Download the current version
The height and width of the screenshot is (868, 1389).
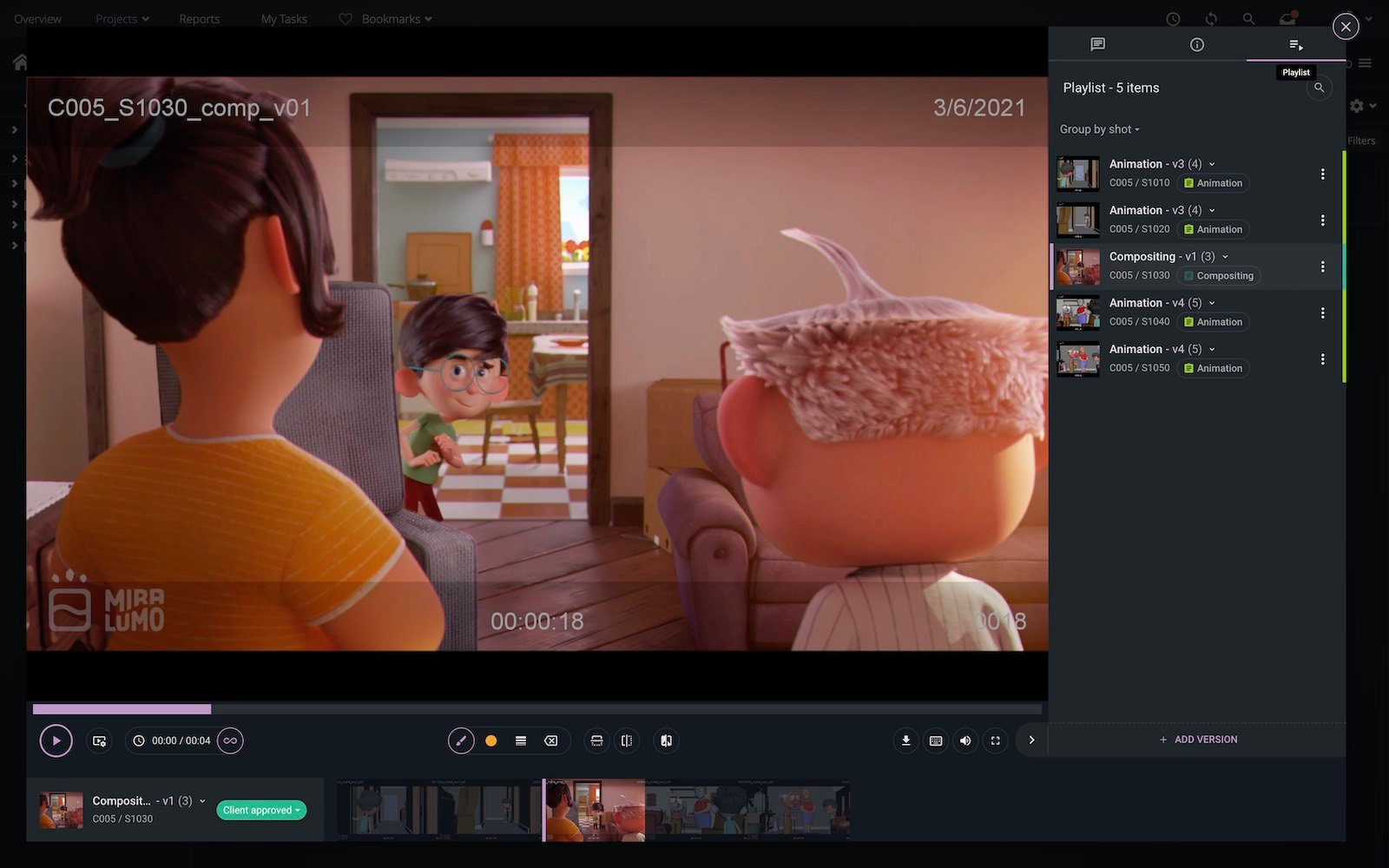tap(905, 740)
